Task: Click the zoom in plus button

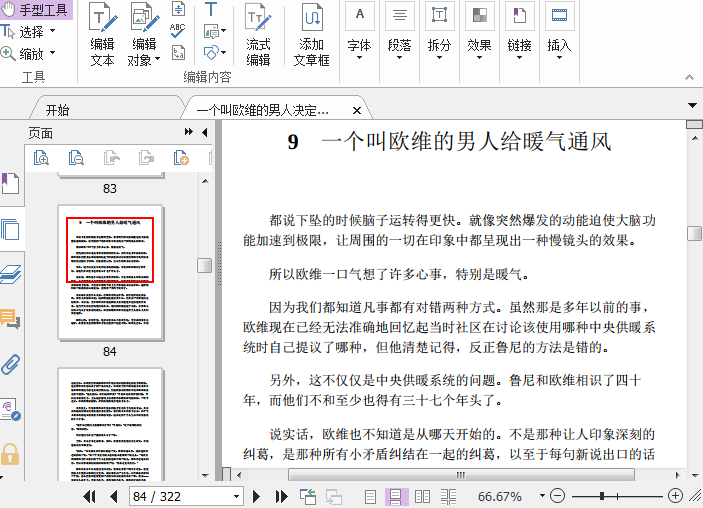Action: 675,496
